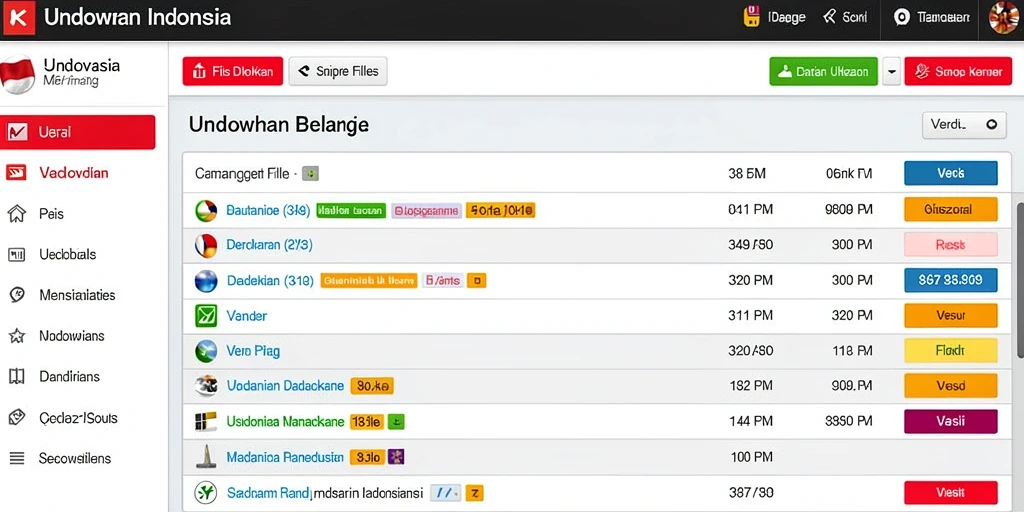
Task: Click the green Vander row icon
Action: tap(206, 316)
